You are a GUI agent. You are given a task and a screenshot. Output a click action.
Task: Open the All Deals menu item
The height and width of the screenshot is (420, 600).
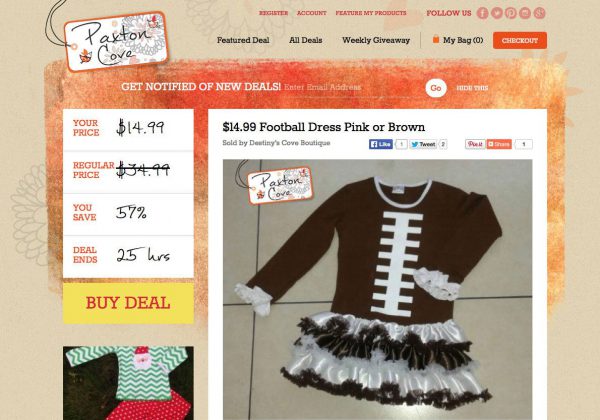click(305, 40)
